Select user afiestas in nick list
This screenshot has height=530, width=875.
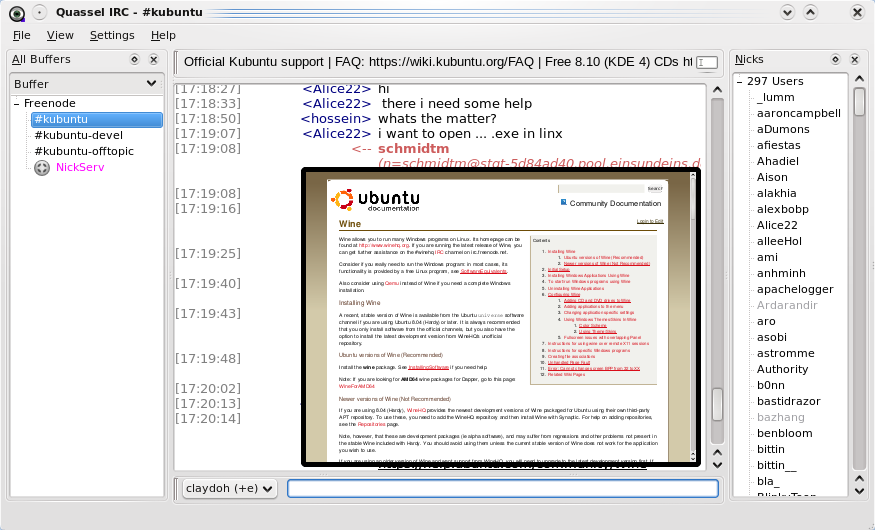[x=778, y=146]
